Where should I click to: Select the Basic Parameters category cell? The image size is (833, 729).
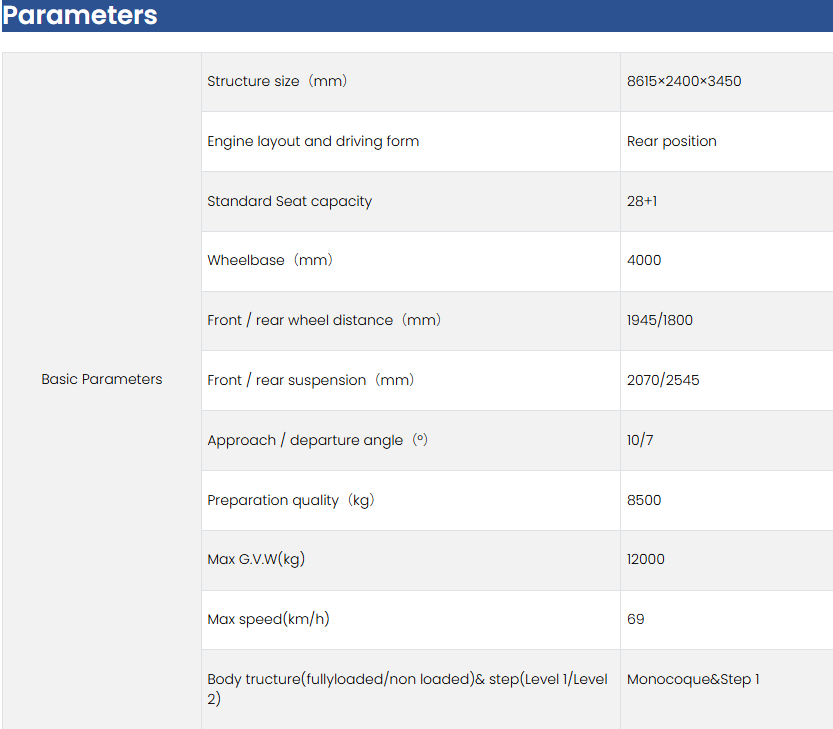point(101,379)
